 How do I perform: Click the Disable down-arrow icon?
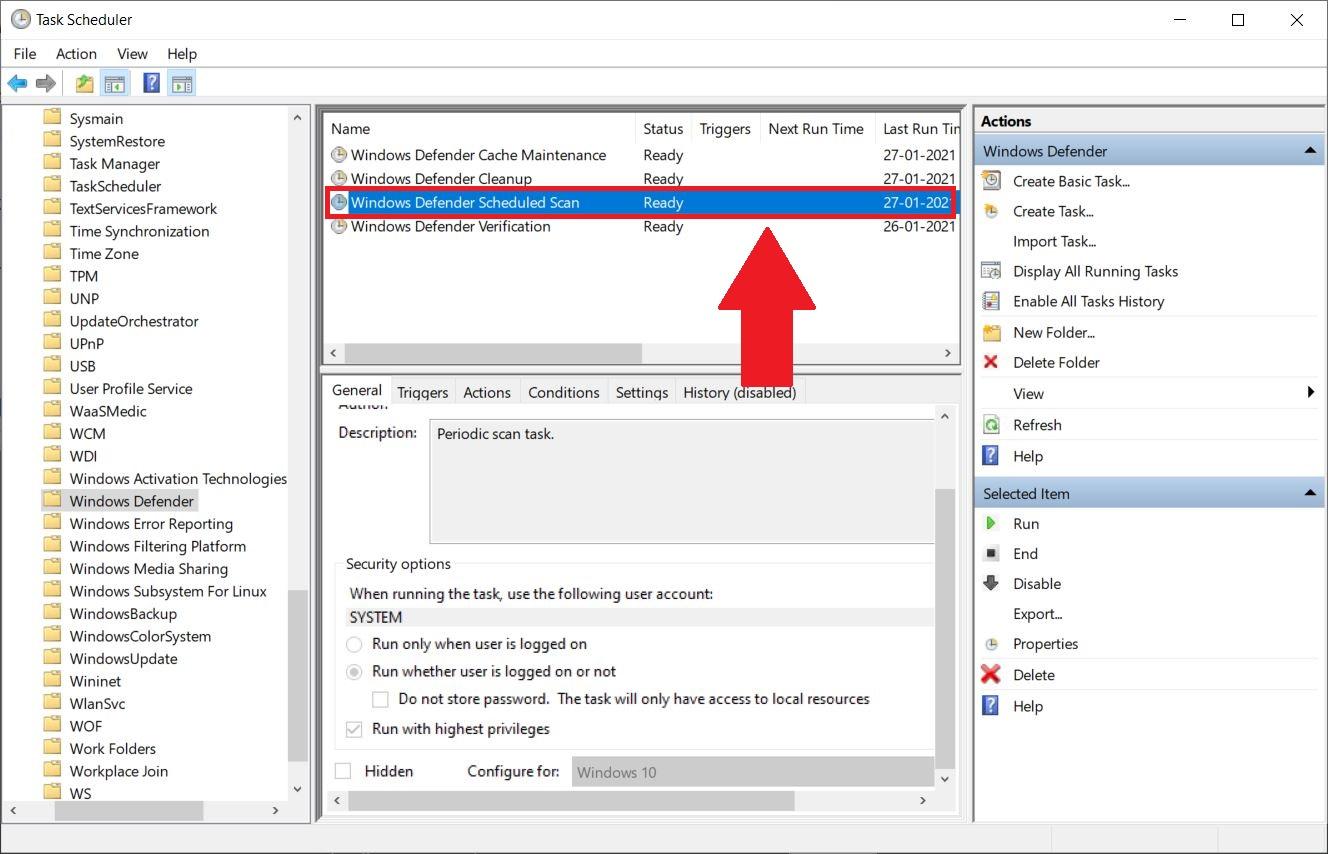coord(991,583)
